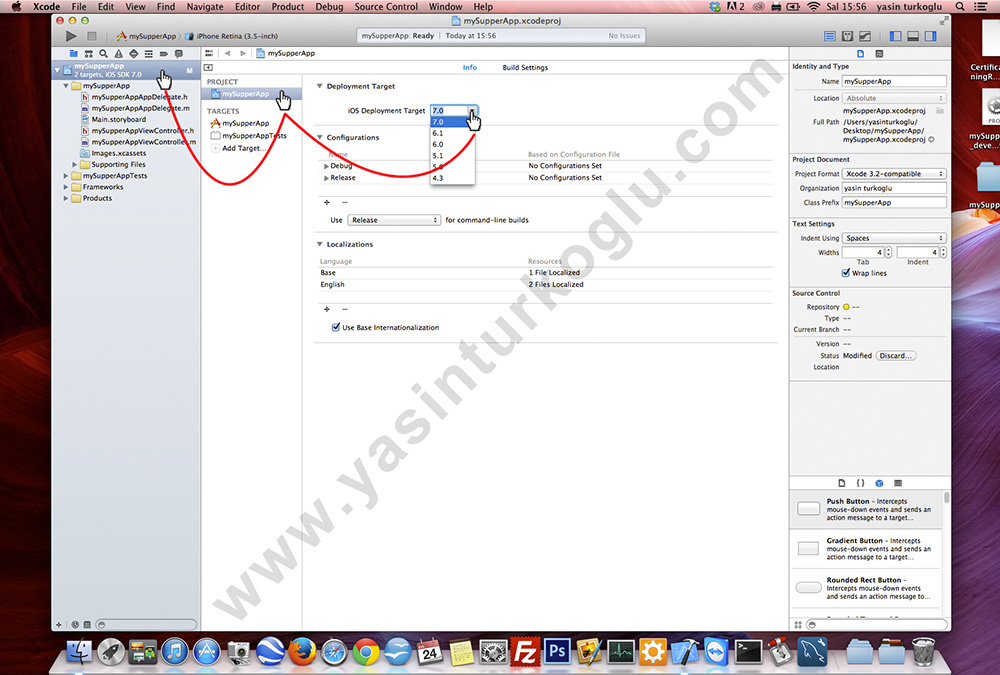
Task: Open the Project Format dropdown
Action: [893, 174]
